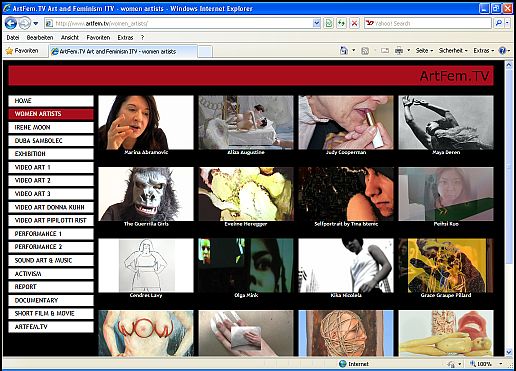Click the search magnifier icon
Screen dimensions: 516x371
coord(499,23)
